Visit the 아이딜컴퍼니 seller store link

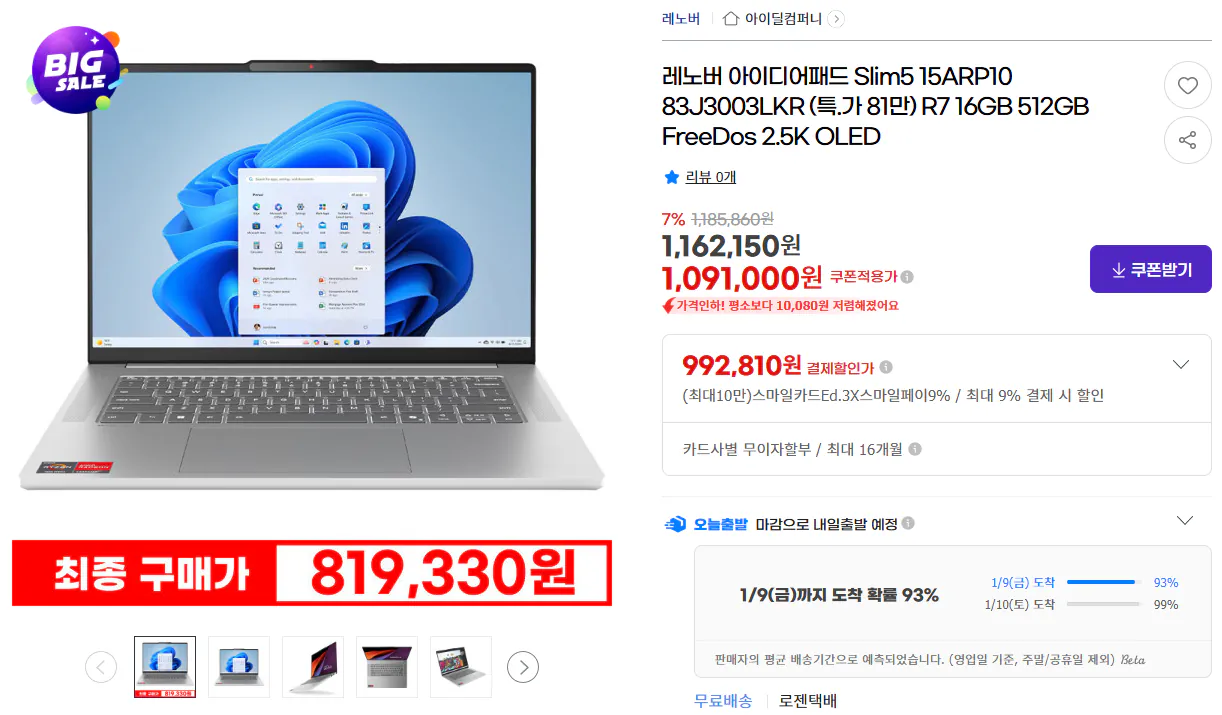point(783,18)
